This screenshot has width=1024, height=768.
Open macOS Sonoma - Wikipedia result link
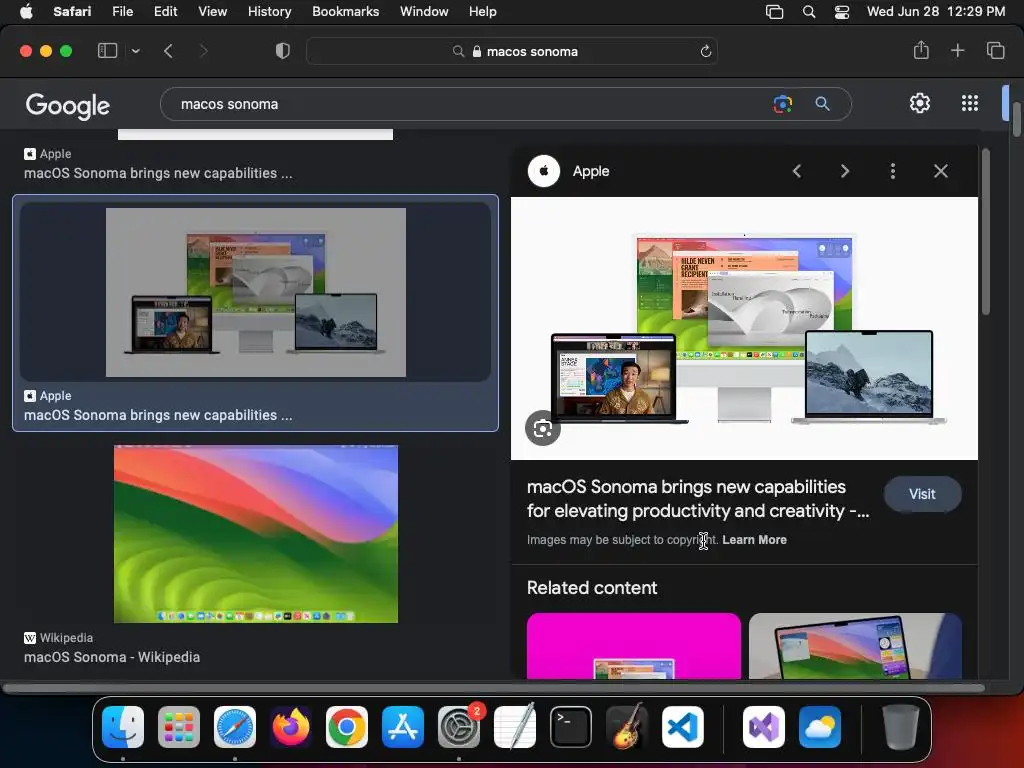112,658
